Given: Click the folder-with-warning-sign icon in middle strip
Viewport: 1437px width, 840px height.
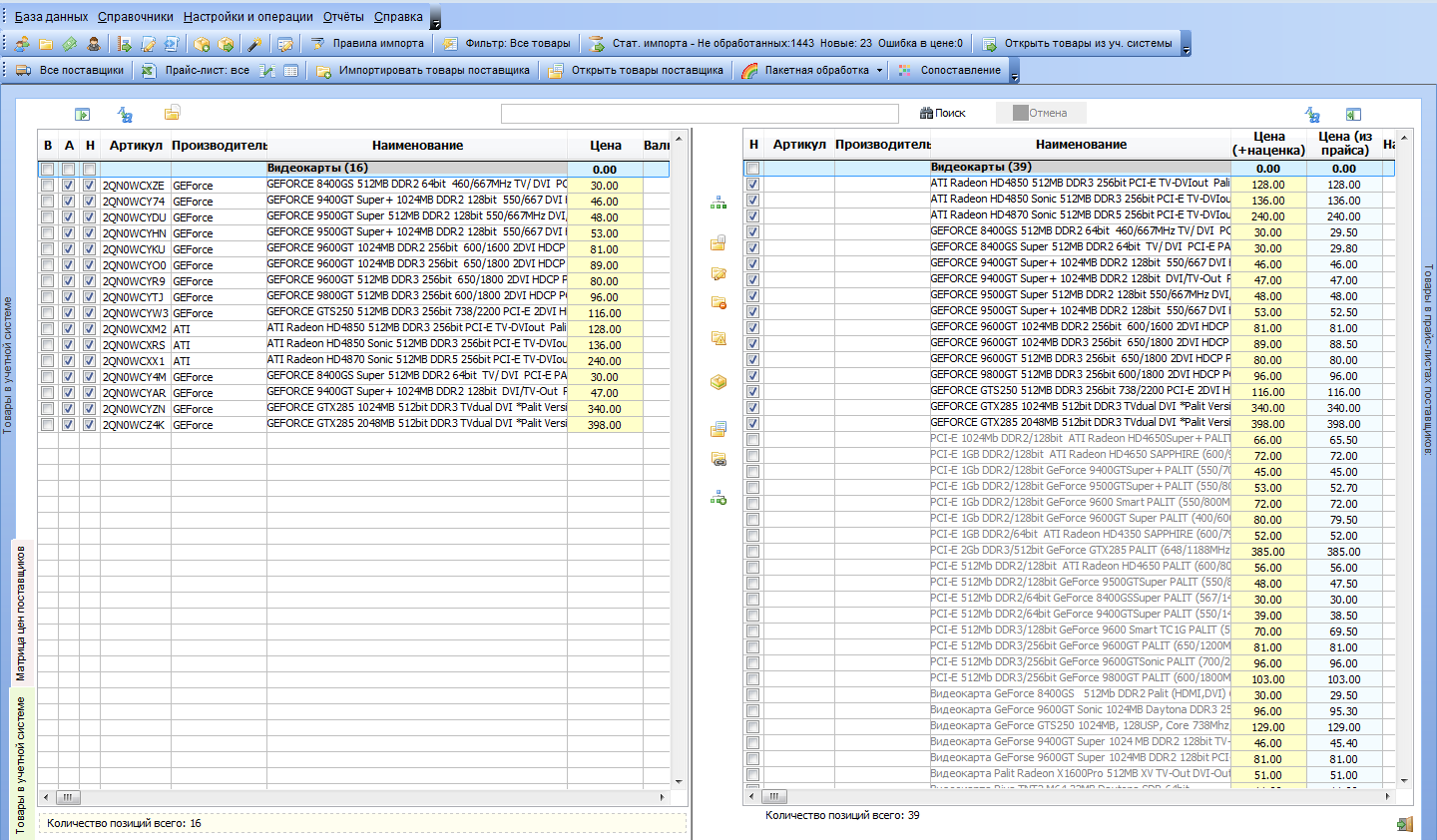Looking at the screenshot, I should [x=718, y=338].
